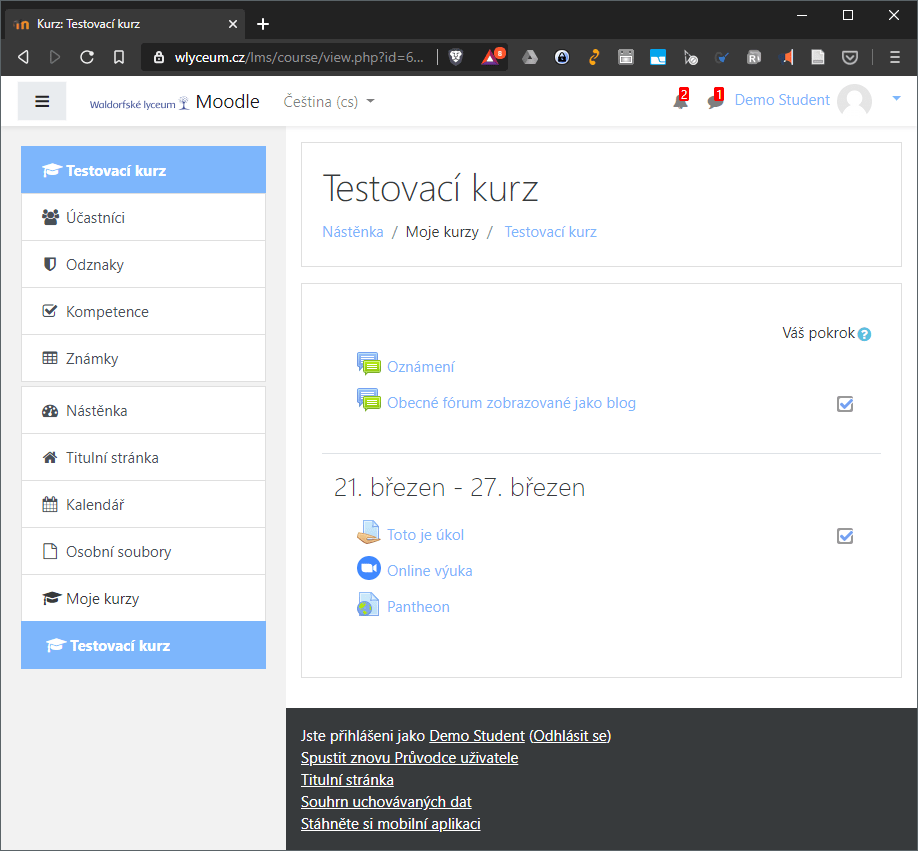The height and width of the screenshot is (851, 918).
Task: Reload the page with the browser refresh icon
Action: click(x=87, y=58)
